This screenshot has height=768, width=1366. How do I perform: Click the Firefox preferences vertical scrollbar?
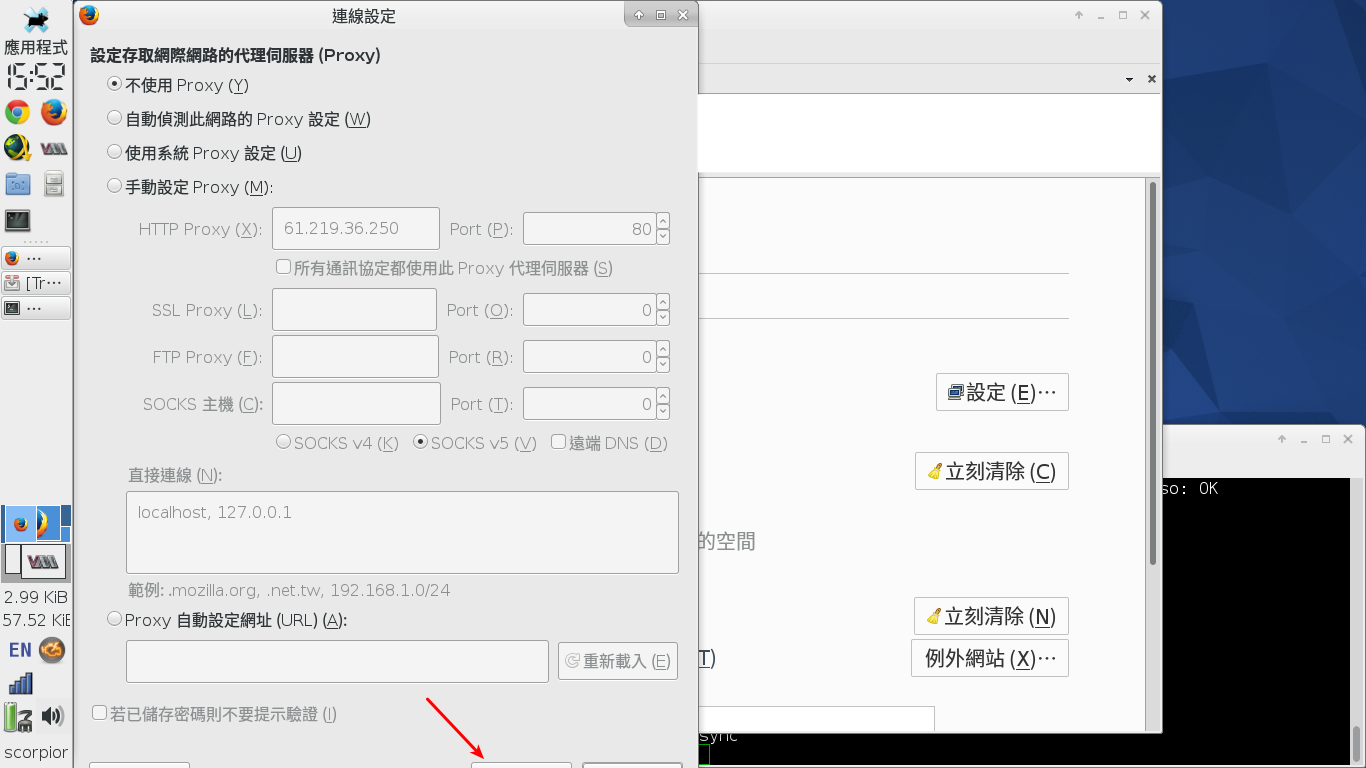1152,372
